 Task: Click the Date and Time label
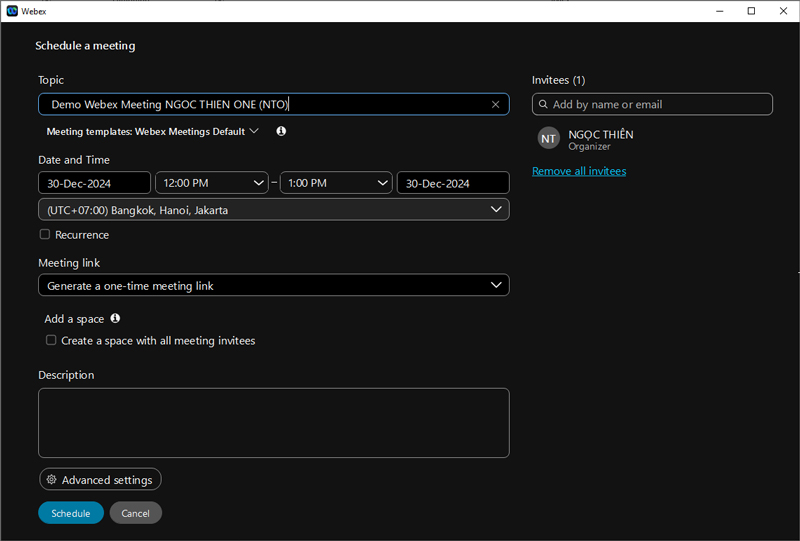point(74,160)
